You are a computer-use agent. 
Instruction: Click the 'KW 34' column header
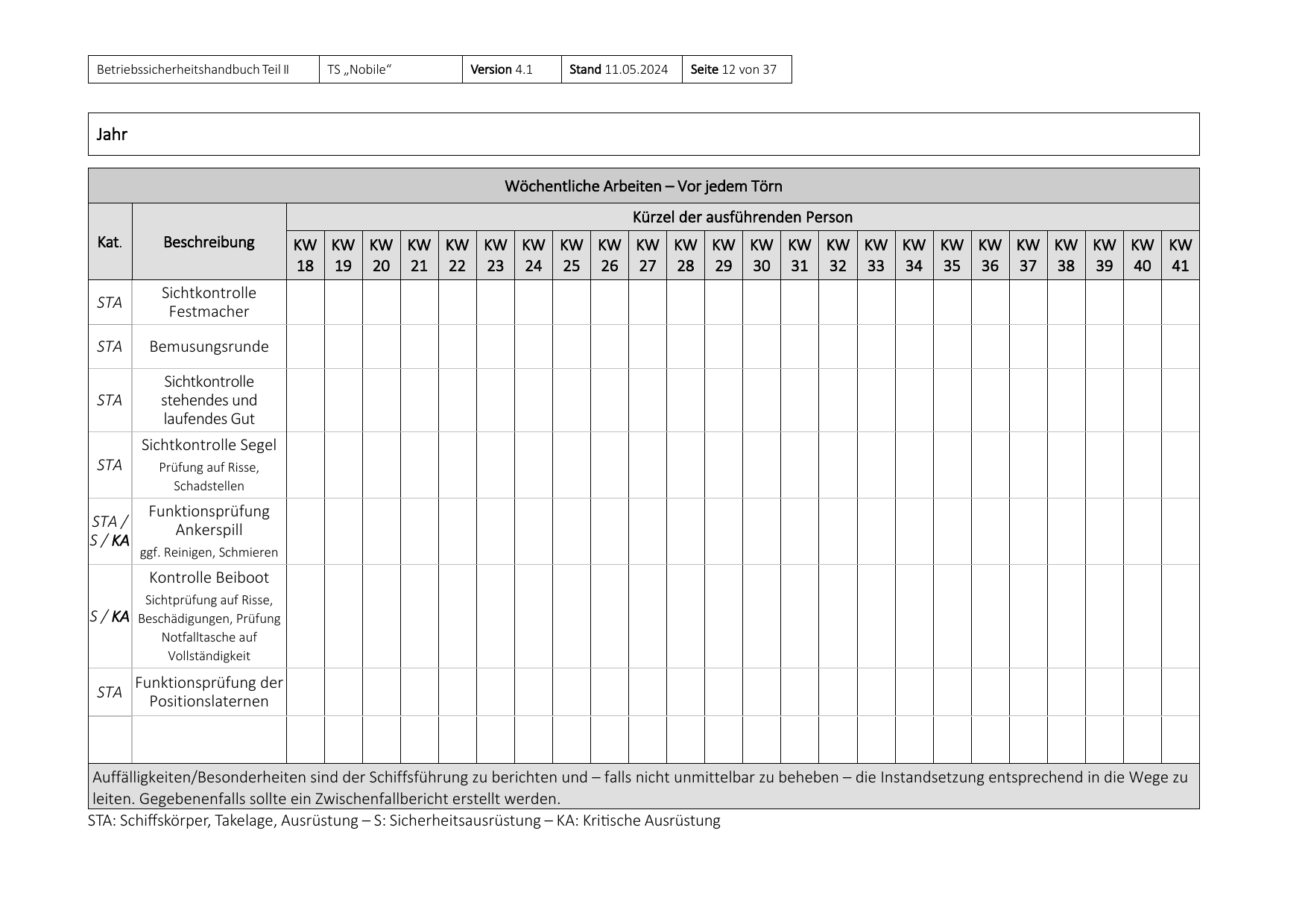point(914,256)
